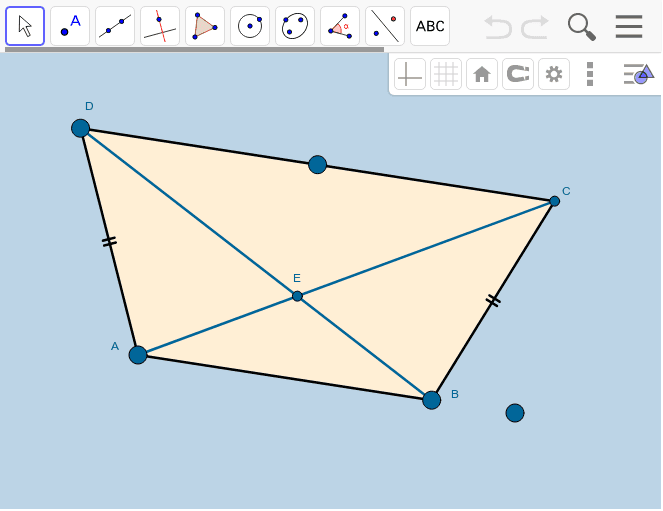Click the toolbar horizontal scrollbar
This screenshot has height=511, width=663.
pos(195,49)
